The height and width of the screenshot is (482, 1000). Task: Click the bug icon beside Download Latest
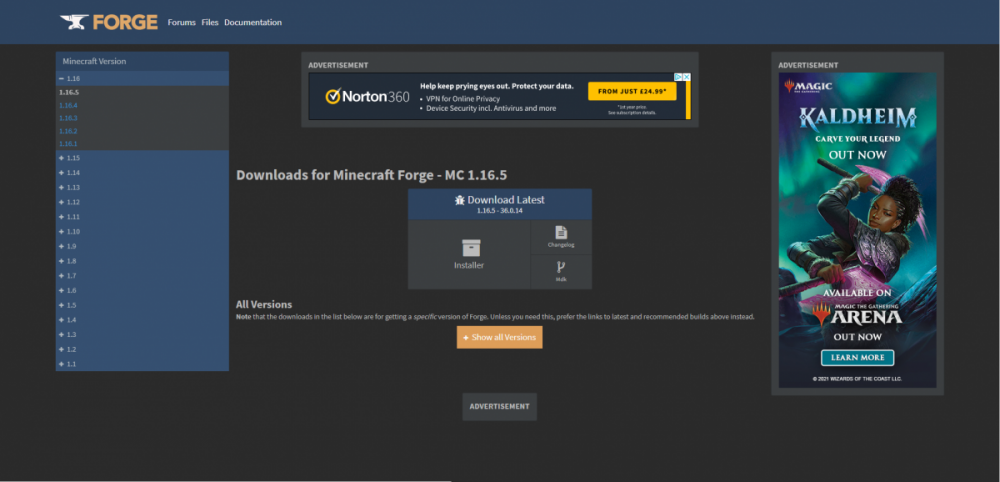point(458,200)
